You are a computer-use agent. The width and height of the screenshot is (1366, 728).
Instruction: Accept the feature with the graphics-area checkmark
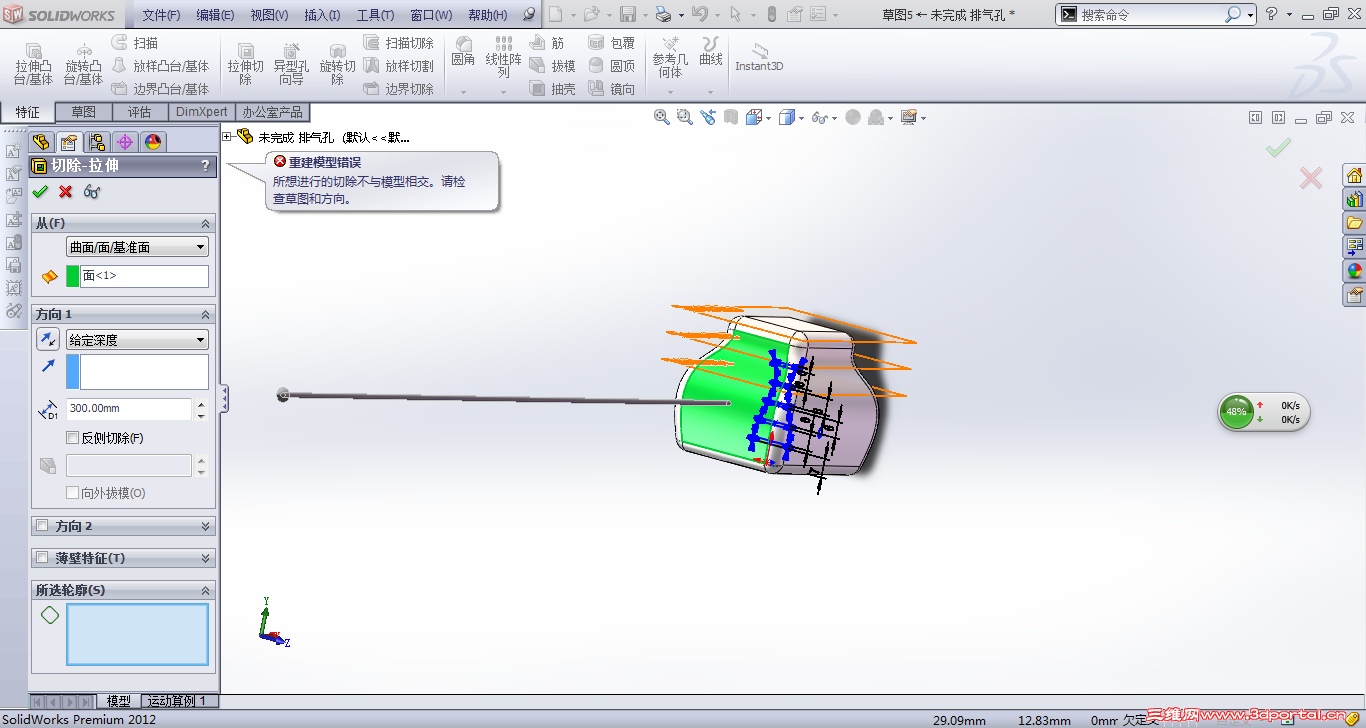coord(1278,148)
